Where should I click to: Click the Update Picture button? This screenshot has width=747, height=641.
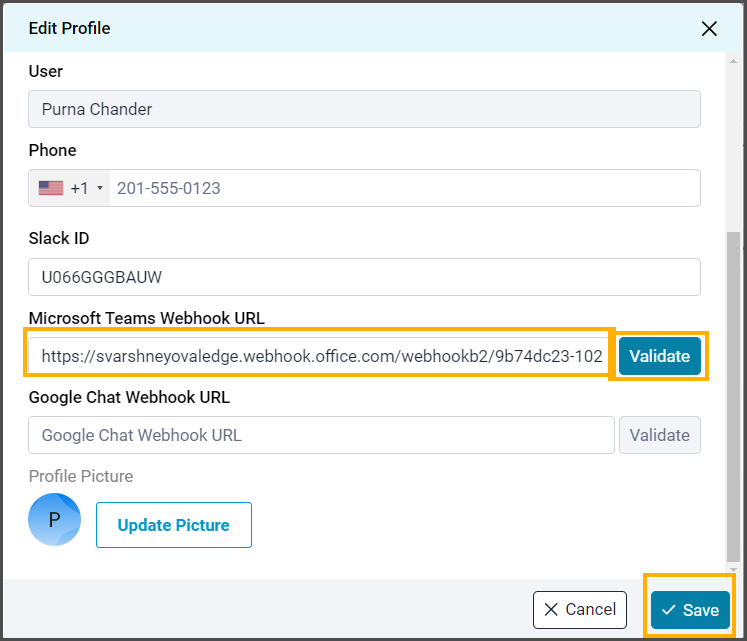173,525
